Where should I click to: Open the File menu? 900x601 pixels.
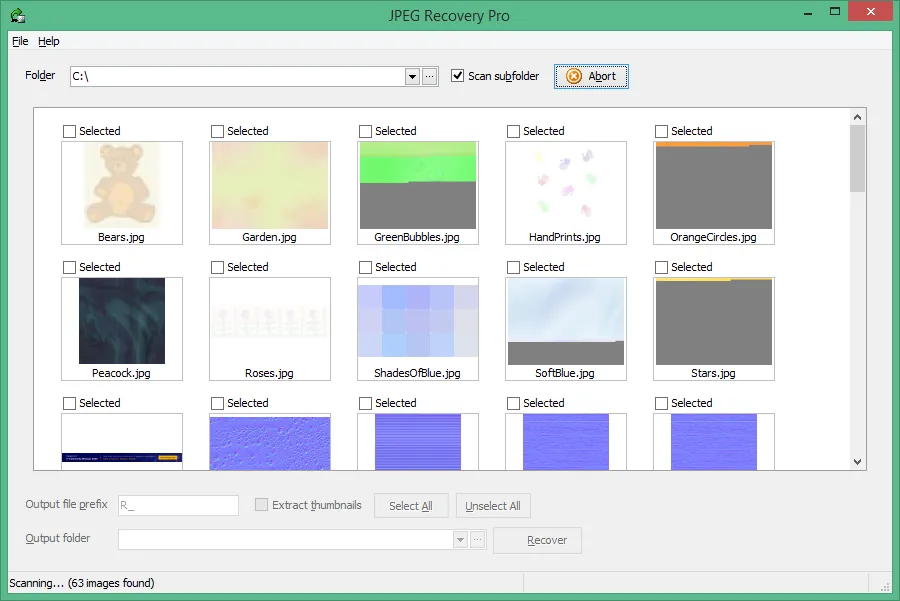point(20,41)
